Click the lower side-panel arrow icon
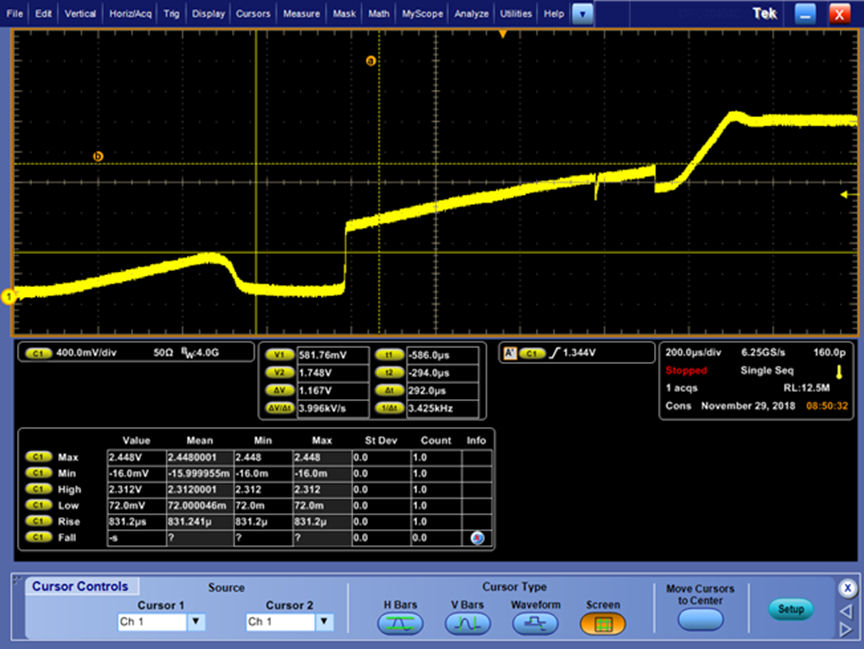The width and height of the screenshot is (864, 649). coord(846,629)
